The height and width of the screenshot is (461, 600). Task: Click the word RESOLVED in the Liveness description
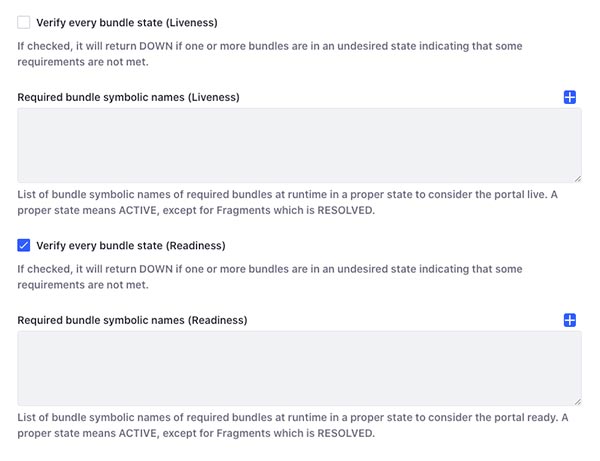[345, 210]
